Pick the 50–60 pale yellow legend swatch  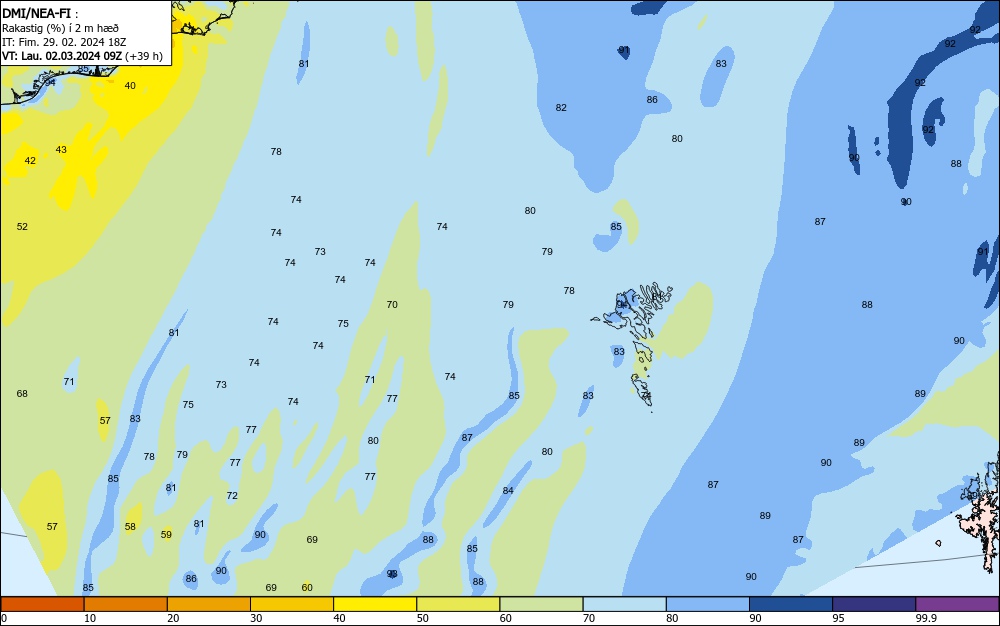tap(458, 604)
